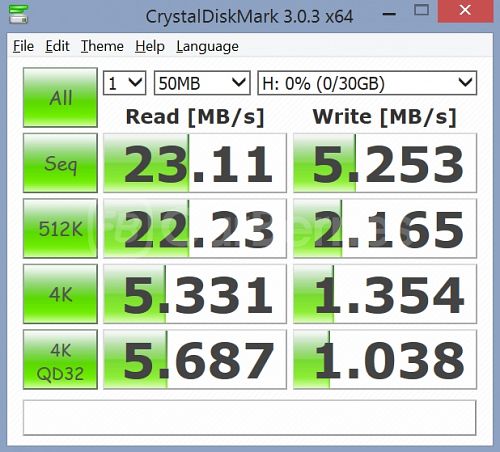This screenshot has height=452, width=500.
Task: Close the CrystalDiskMark window
Action: click(465, 10)
